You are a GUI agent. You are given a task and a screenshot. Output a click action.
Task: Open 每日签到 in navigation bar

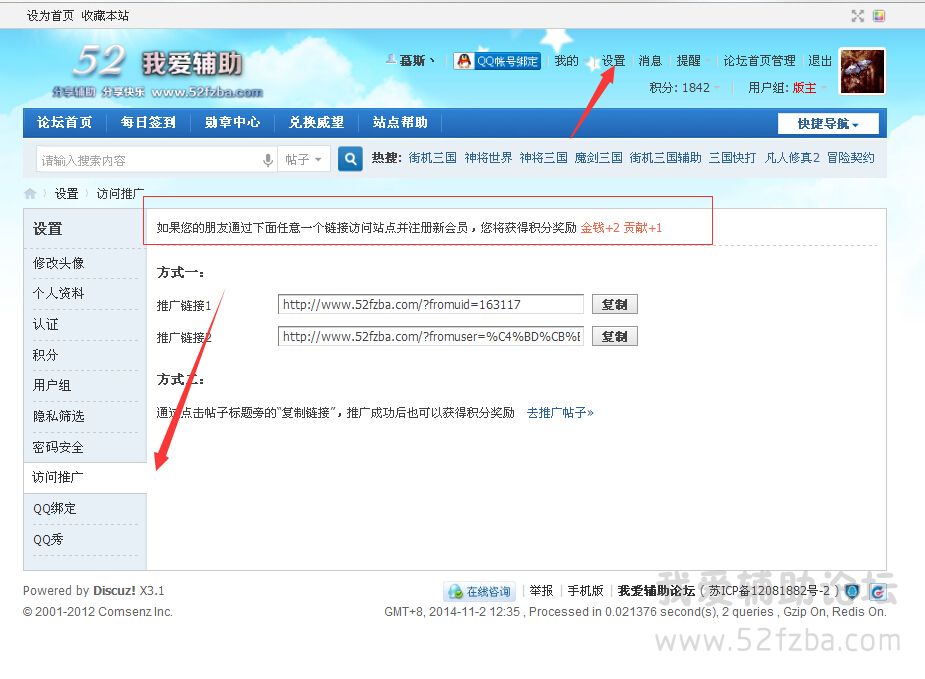pyautogui.click(x=148, y=122)
